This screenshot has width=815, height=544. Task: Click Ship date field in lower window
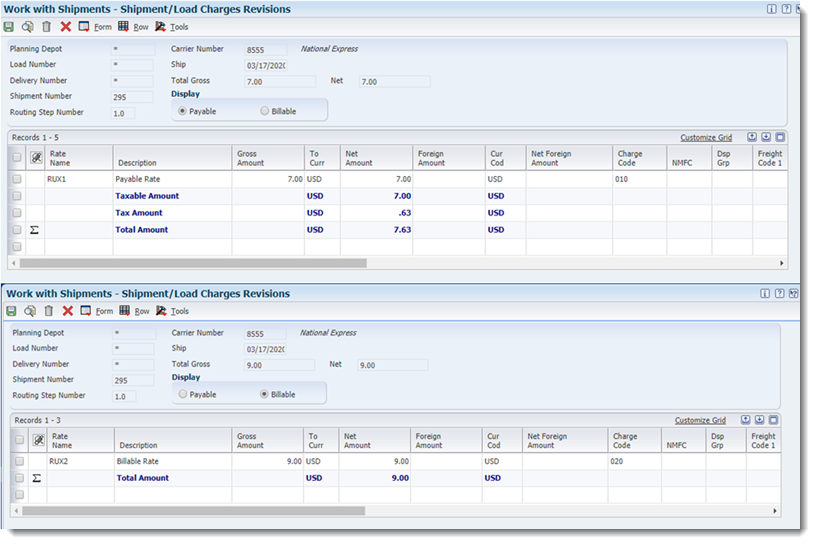[x=266, y=349]
